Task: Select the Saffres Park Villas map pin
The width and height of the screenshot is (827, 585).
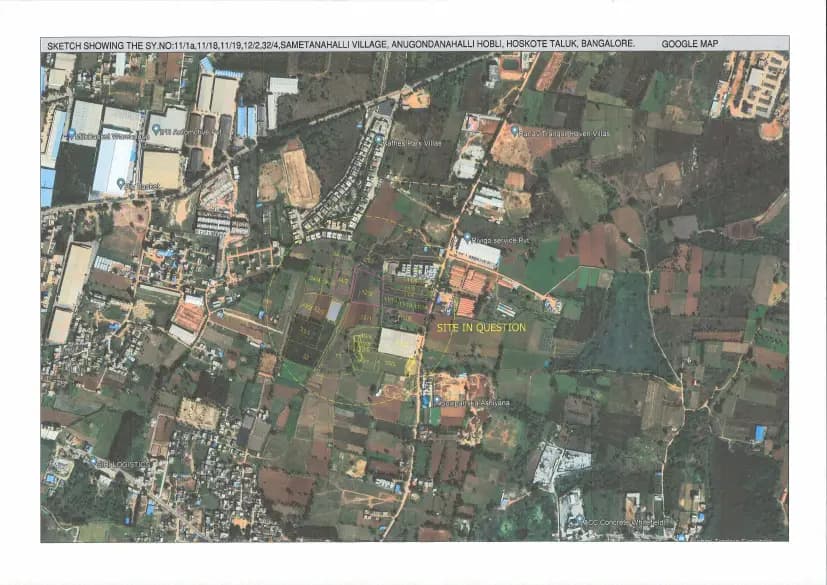Action: tap(378, 139)
